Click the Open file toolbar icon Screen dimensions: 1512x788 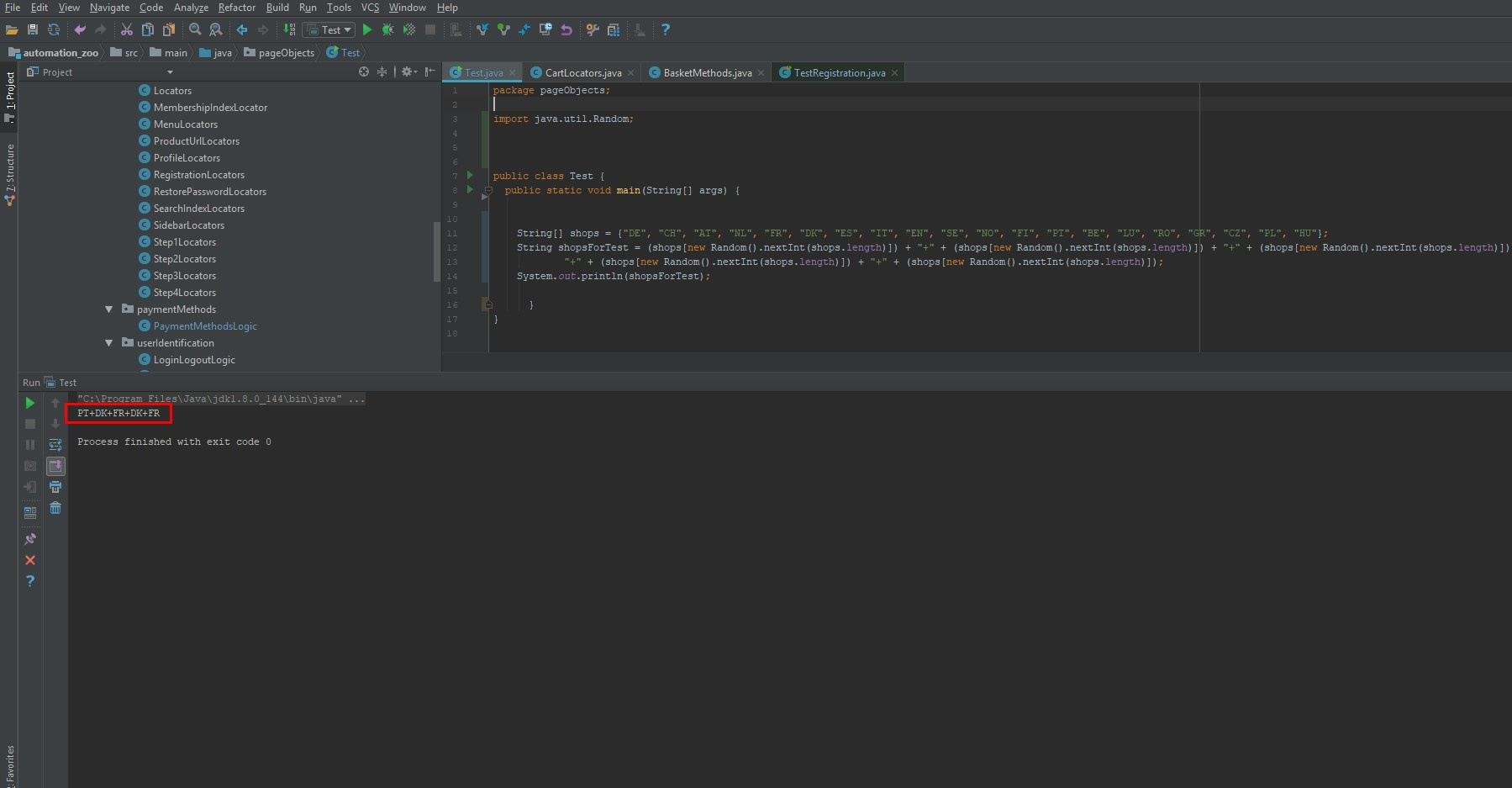[12, 29]
